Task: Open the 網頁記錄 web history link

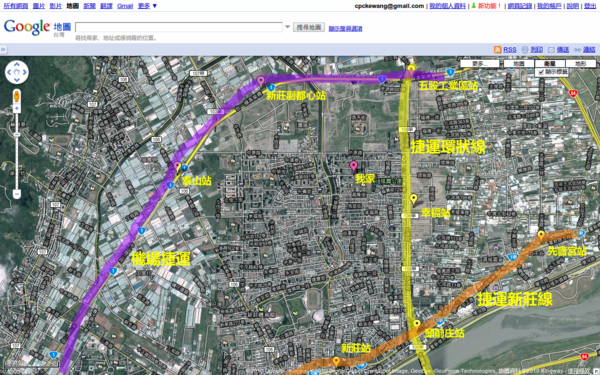Action: 520,6
